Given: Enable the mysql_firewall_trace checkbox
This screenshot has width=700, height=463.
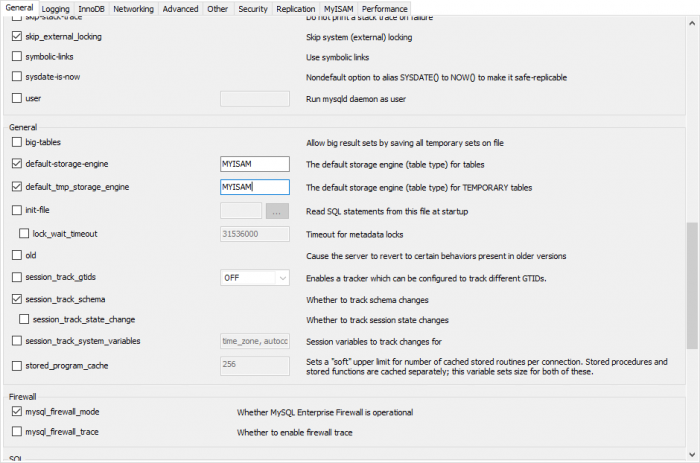Looking at the screenshot, I should 16,432.
